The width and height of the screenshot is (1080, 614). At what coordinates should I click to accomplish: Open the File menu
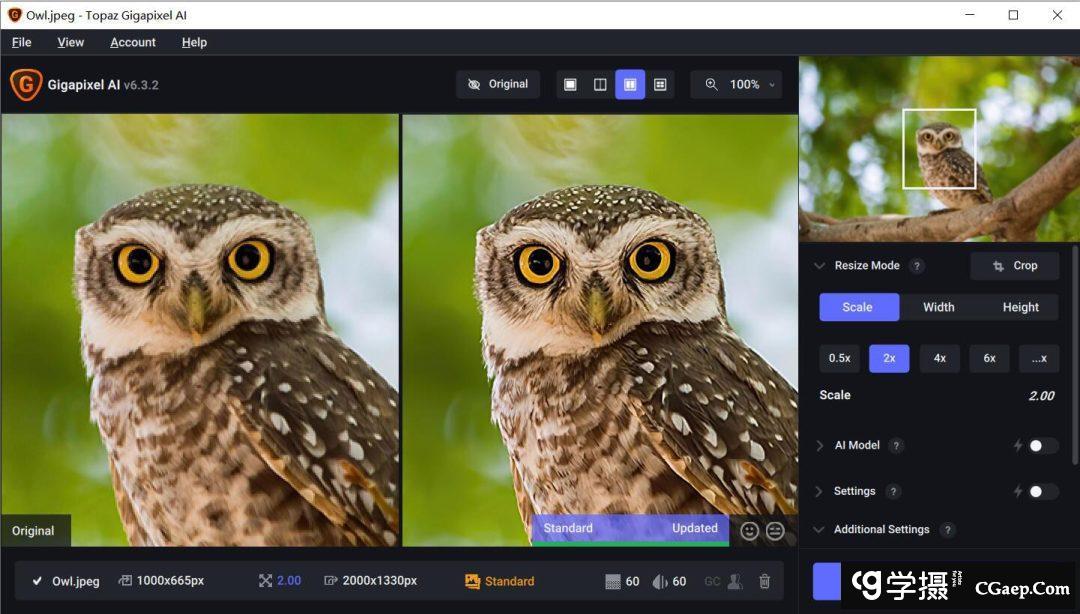click(21, 42)
